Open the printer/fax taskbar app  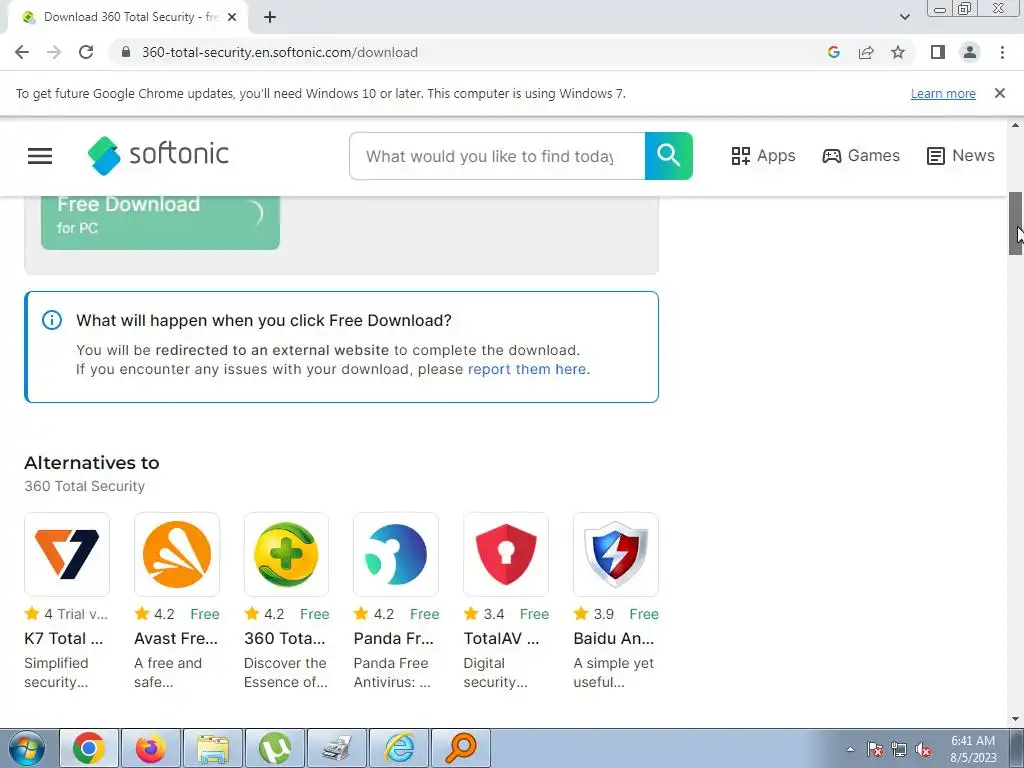[337, 748]
